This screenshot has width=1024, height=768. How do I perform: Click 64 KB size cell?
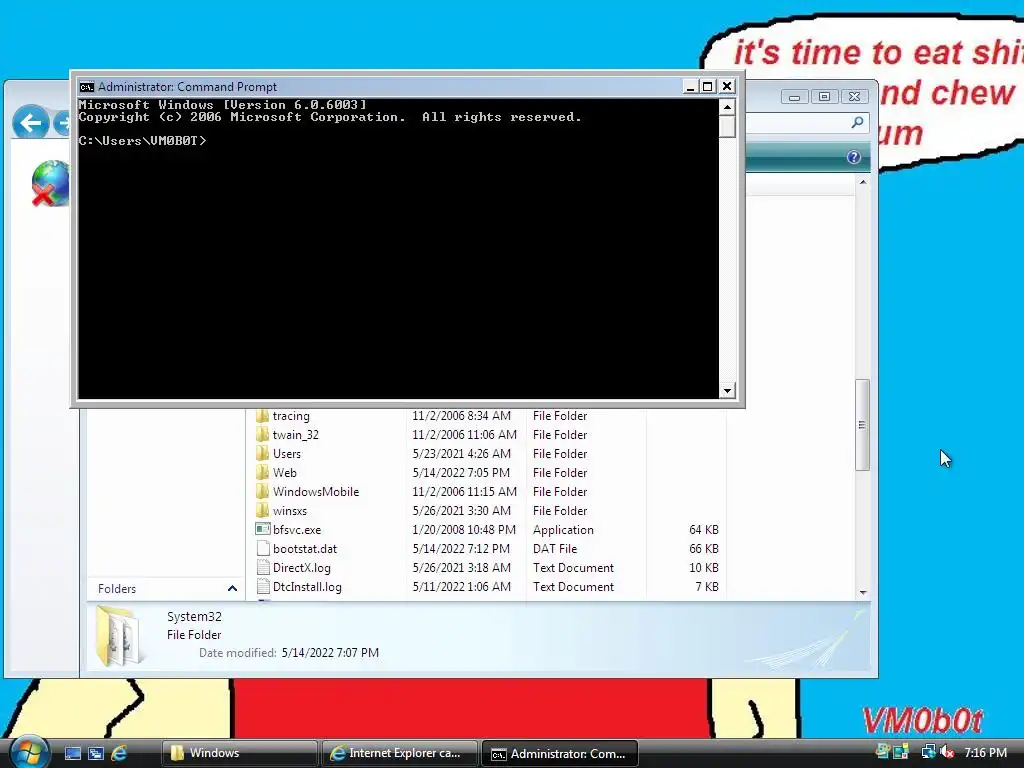click(x=703, y=530)
